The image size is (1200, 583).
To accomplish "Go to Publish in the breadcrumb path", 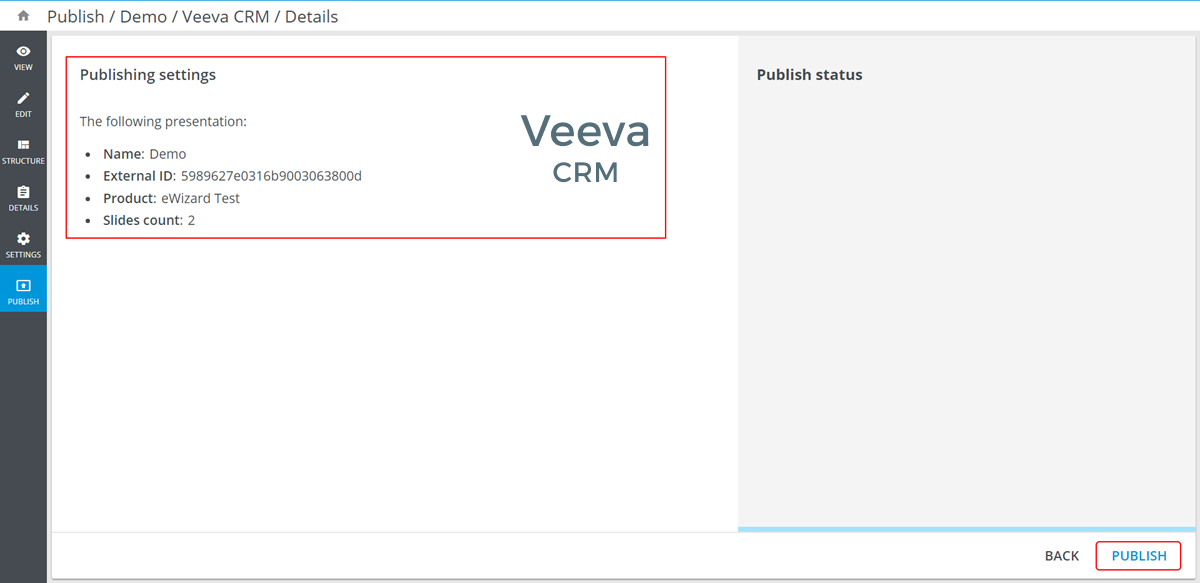I will coord(75,17).
